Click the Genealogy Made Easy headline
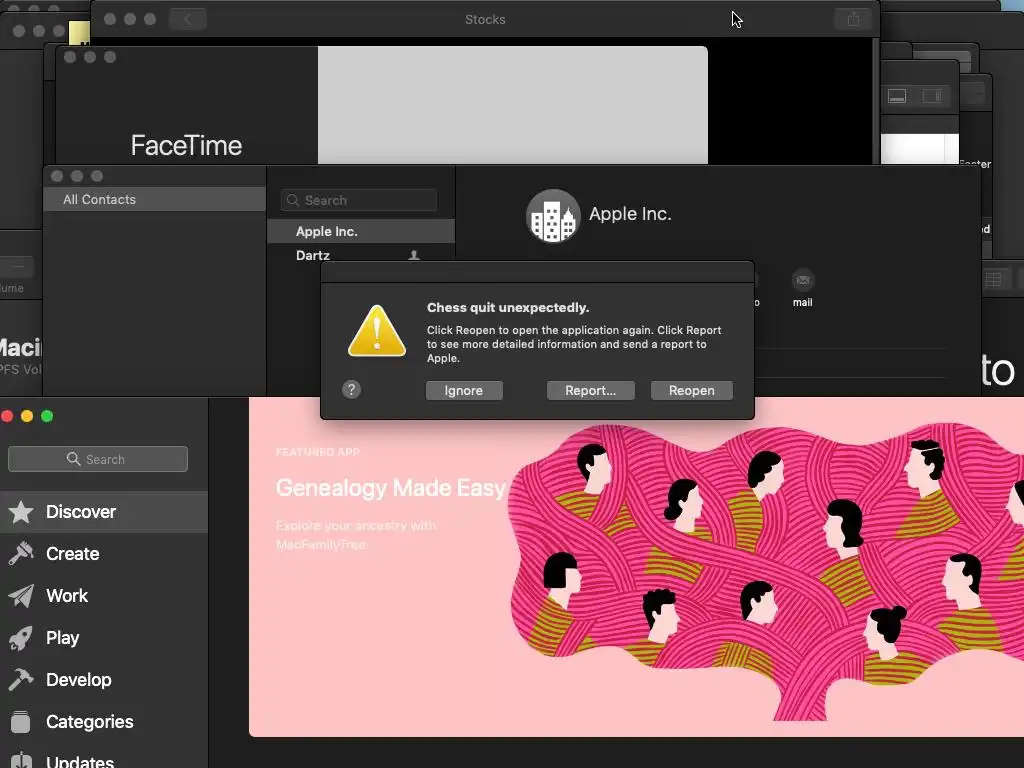1024x768 pixels. [391, 488]
